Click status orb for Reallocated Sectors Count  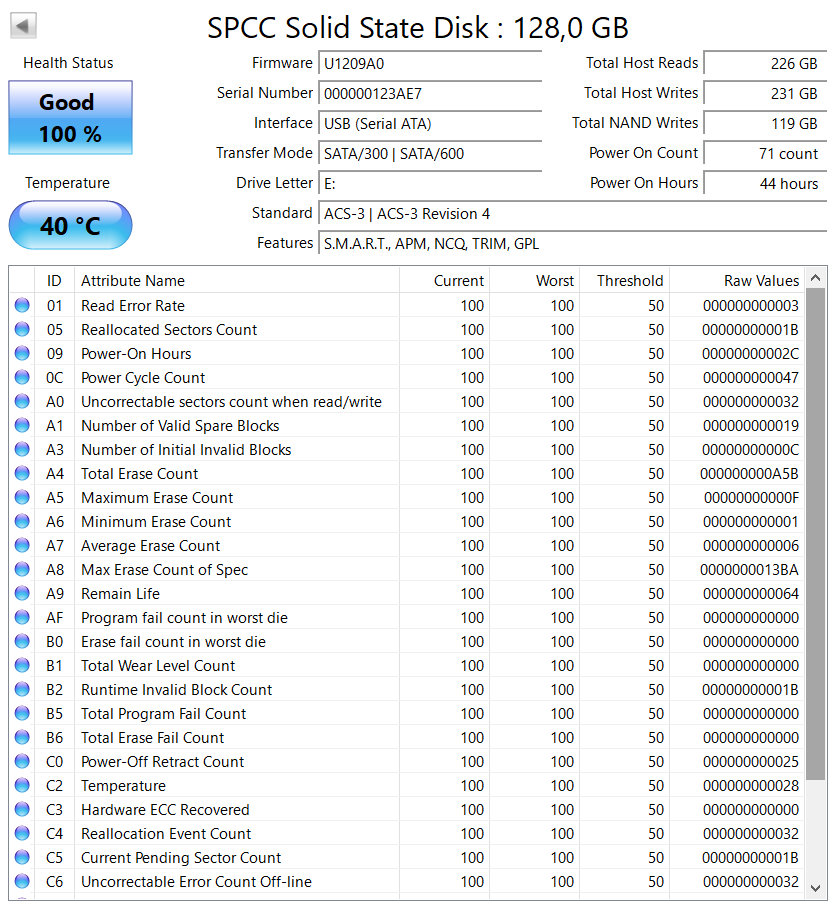pyautogui.click(x=22, y=330)
